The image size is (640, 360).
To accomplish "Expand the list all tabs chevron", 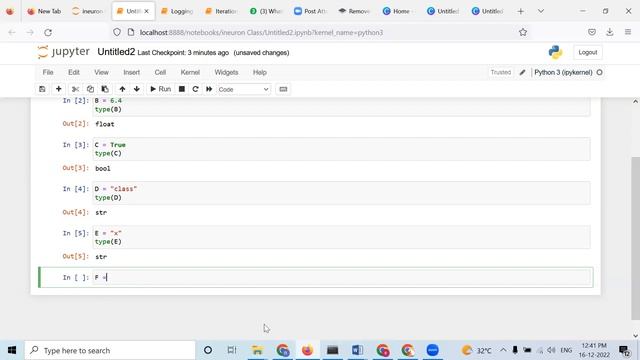I will (541, 11).
